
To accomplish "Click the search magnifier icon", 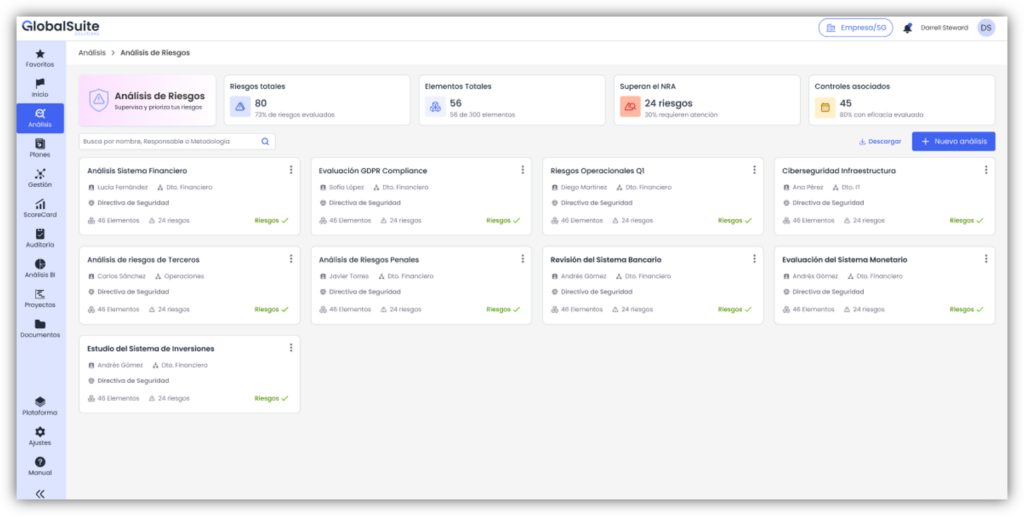I will (265, 142).
